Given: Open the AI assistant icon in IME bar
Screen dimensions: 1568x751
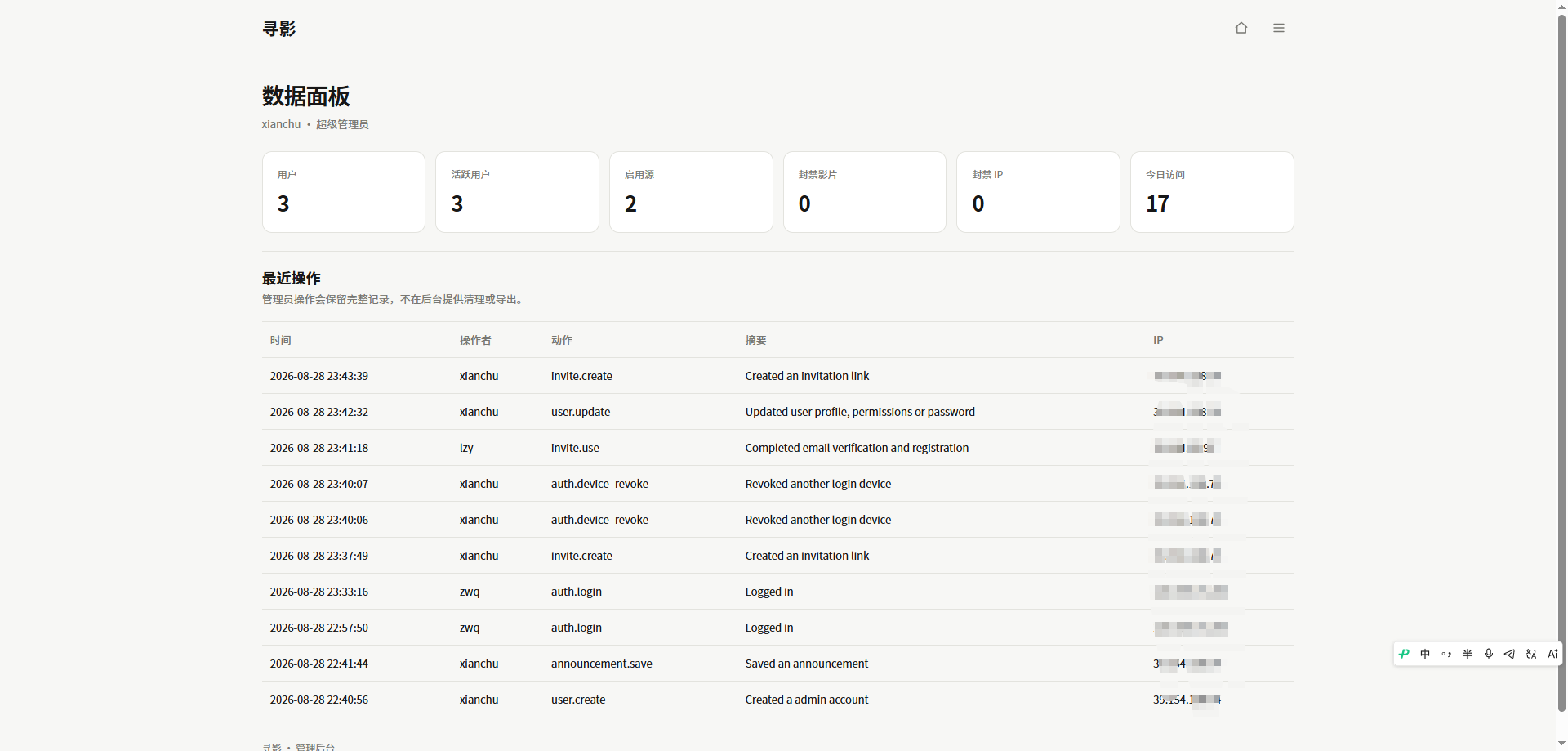Looking at the screenshot, I should [1552, 654].
